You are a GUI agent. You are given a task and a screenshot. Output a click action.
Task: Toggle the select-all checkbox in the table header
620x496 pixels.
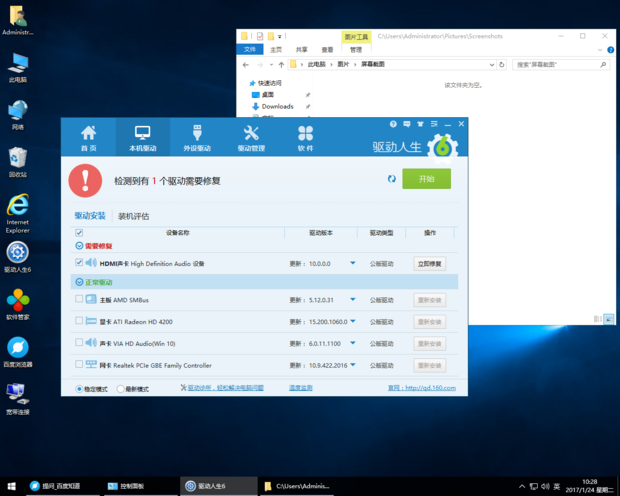click(79, 233)
